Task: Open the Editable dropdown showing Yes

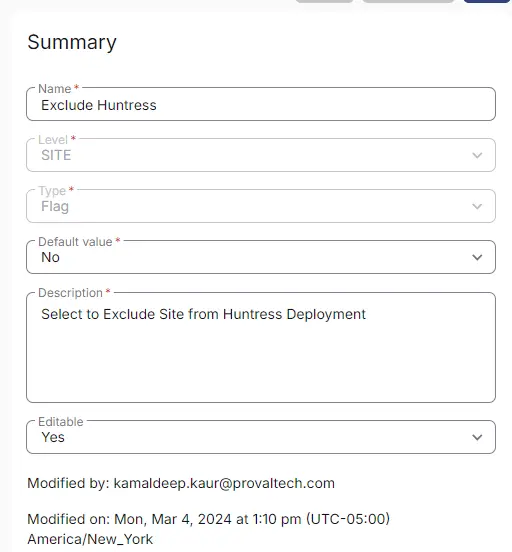Action: pos(261,437)
